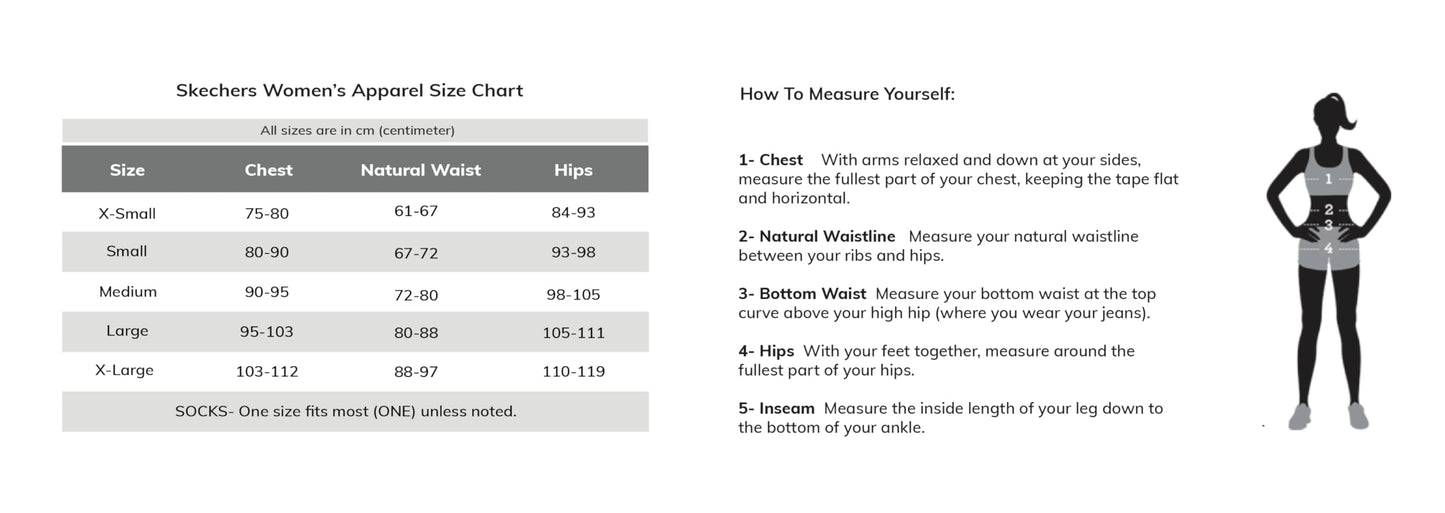Click the Small natural waist value 67-72
This screenshot has height=513, width=1445.
pyautogui.click(x=416, y=253)
